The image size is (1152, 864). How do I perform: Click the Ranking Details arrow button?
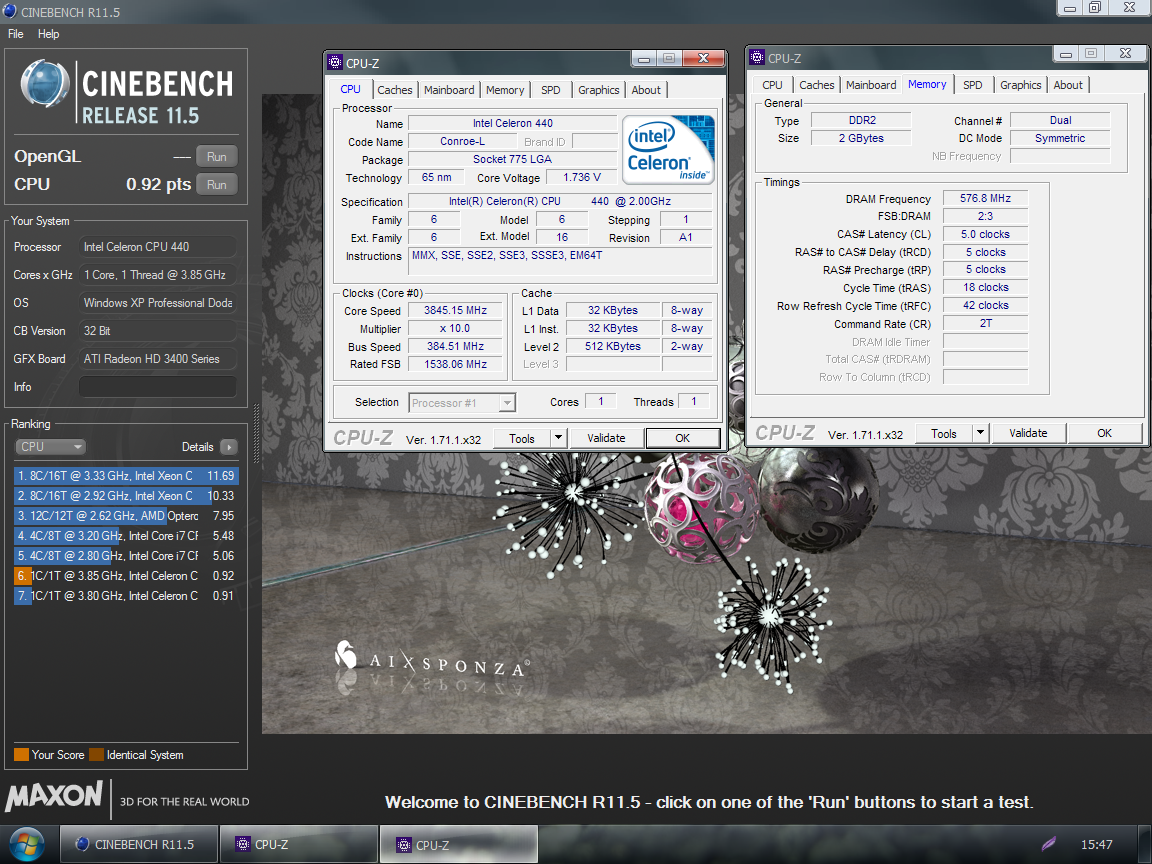point(228,447)
